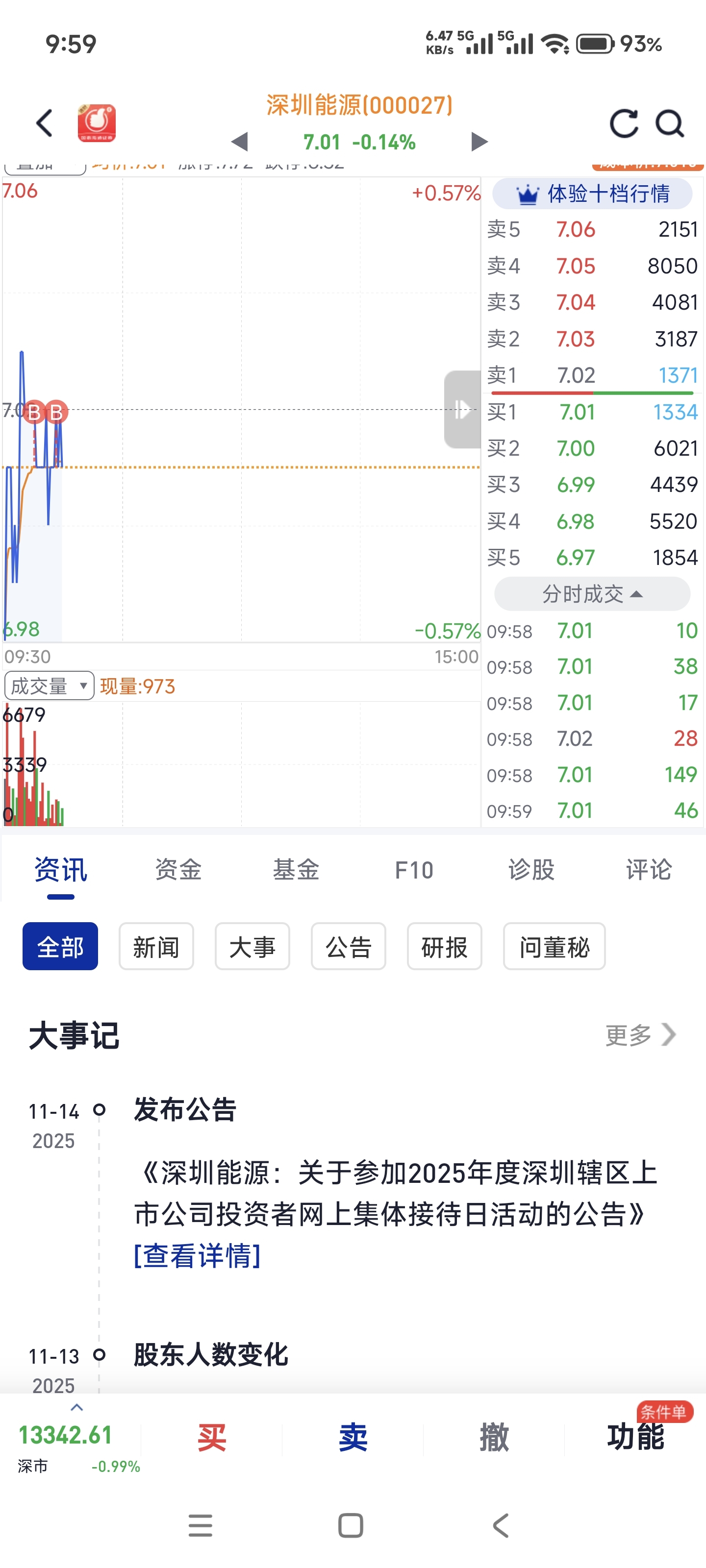This screenshot has height=1568, width=706.
Task: Select the 买5 price 6.97 row
Action: click(x=592, y=558)
